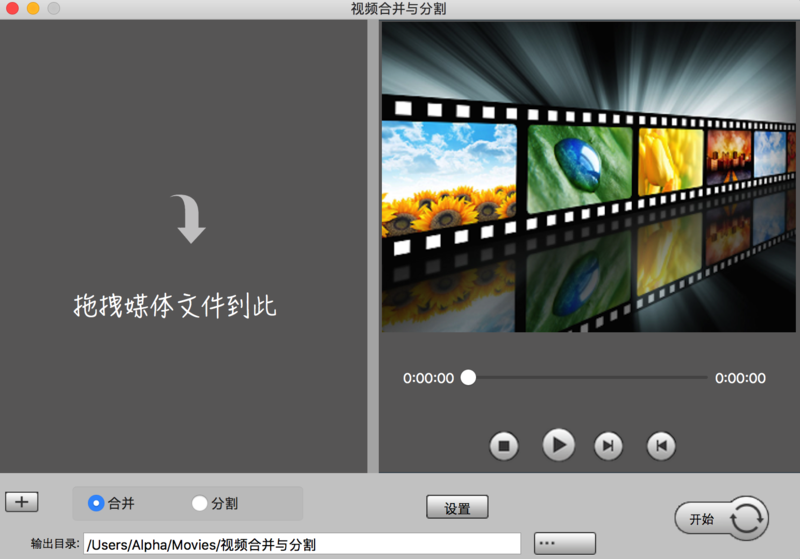Add media with the plus button
The height and width of the screenshot is (559, 800).
pos(21,502)
